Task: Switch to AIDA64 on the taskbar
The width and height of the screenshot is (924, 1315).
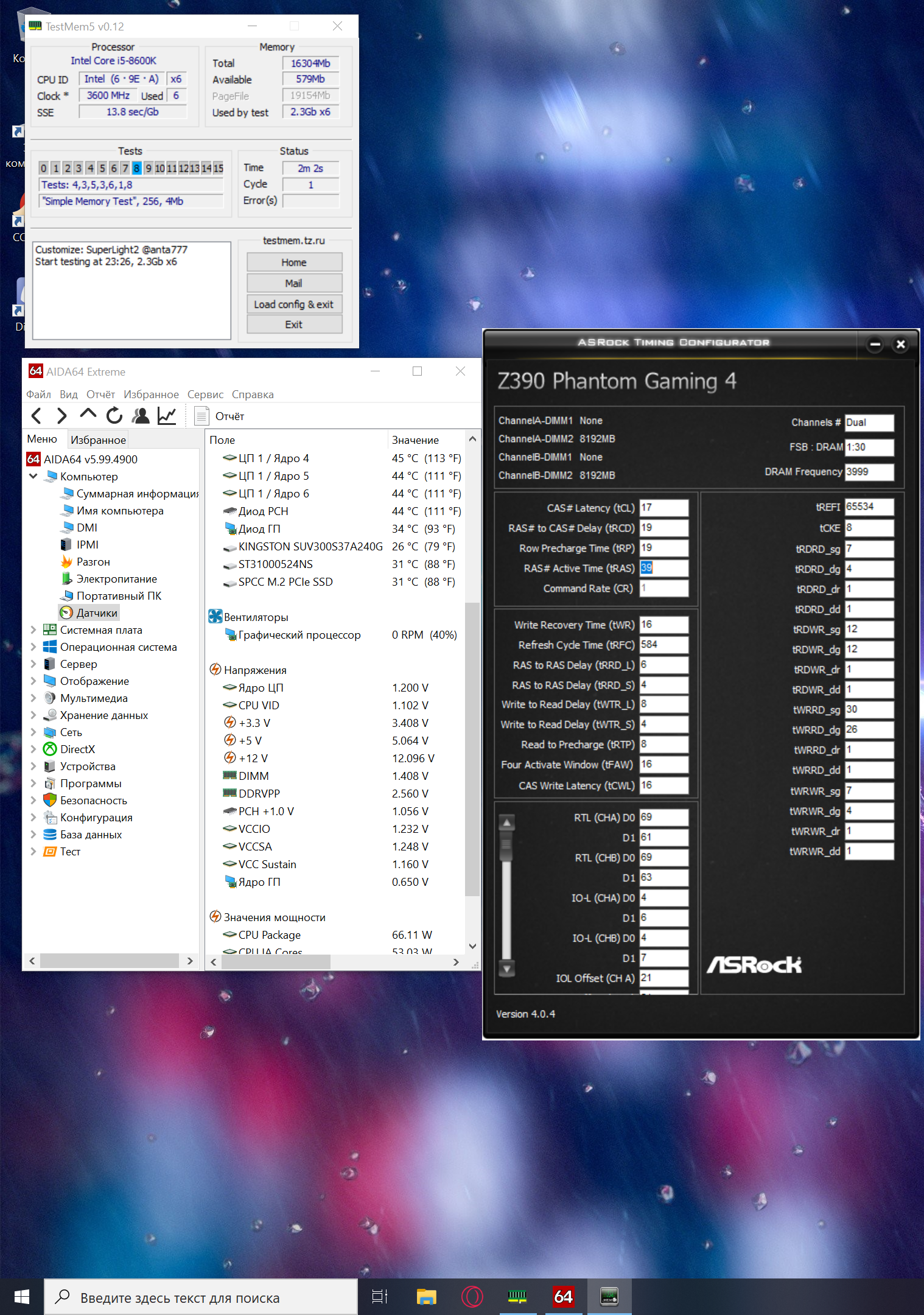Action: click(x=563, y=1297)
